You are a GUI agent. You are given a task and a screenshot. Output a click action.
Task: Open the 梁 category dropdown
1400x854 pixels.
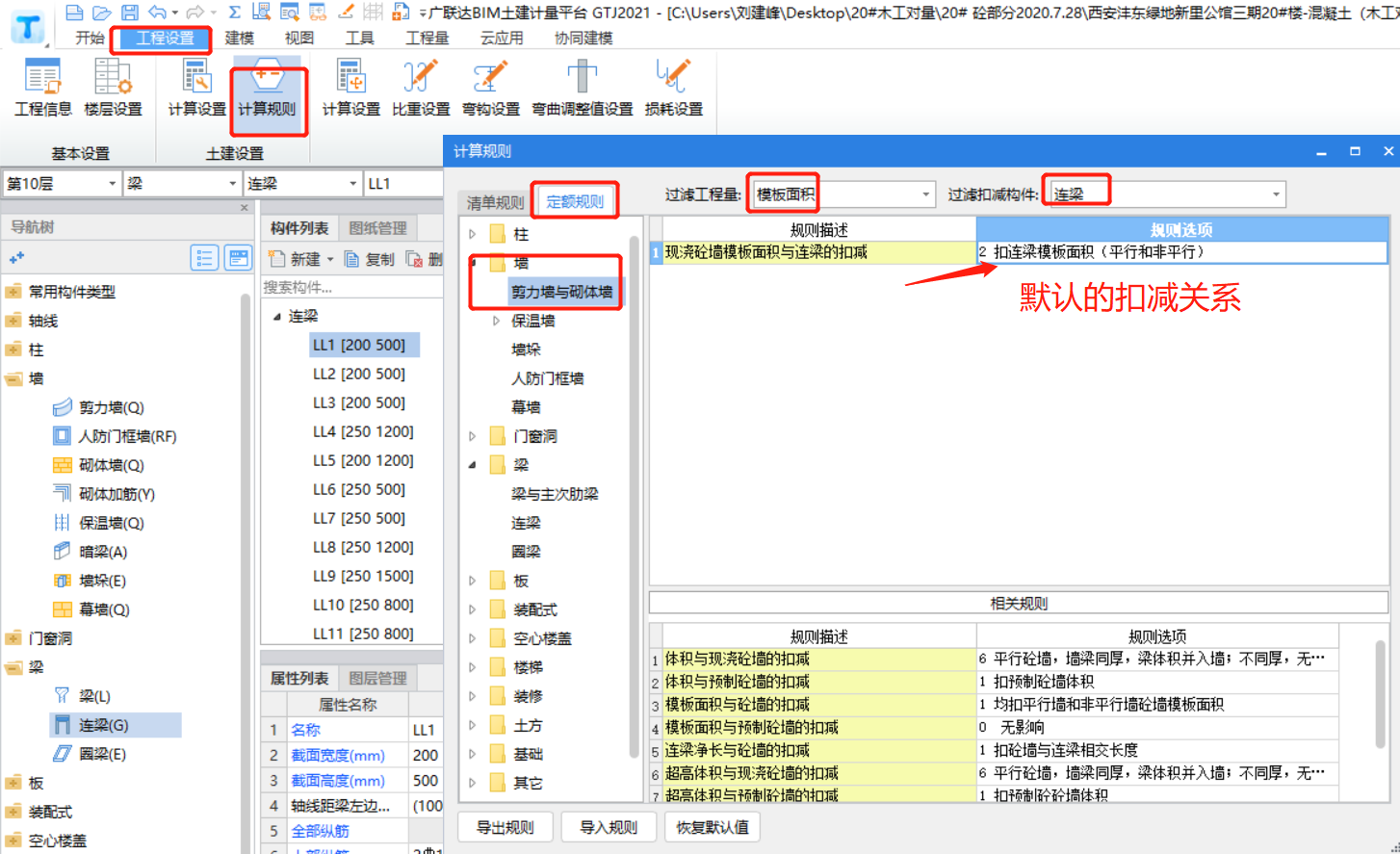(232, 183)
